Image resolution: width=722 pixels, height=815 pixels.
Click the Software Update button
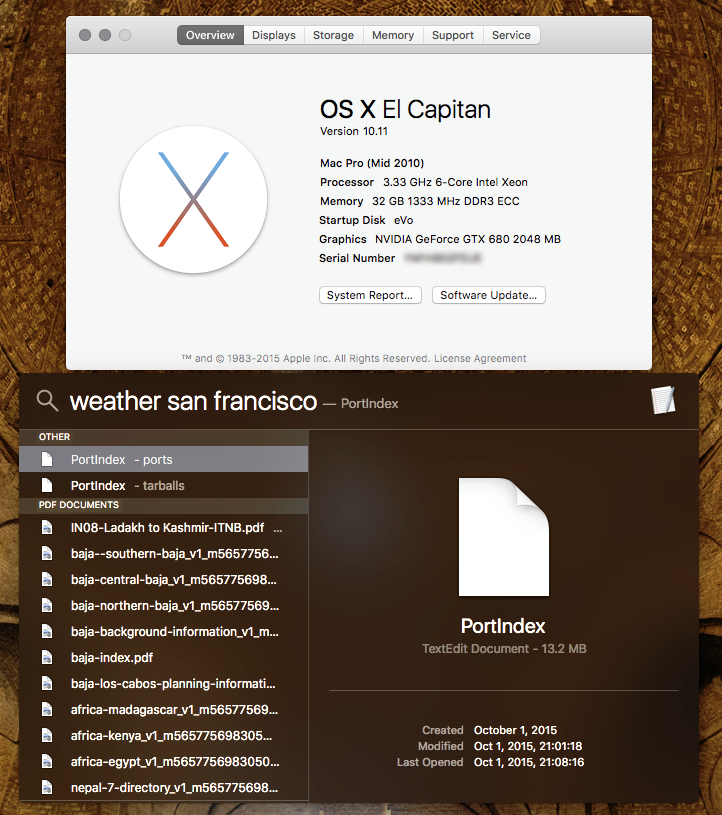coord(489,295)
